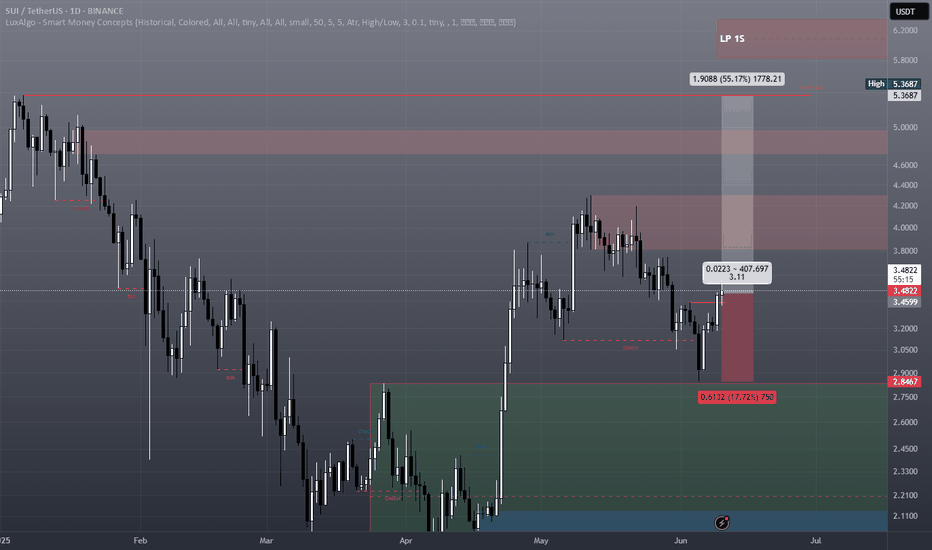Click the 4.0000 price axis label
932x550 pixels.
[905, 228]
